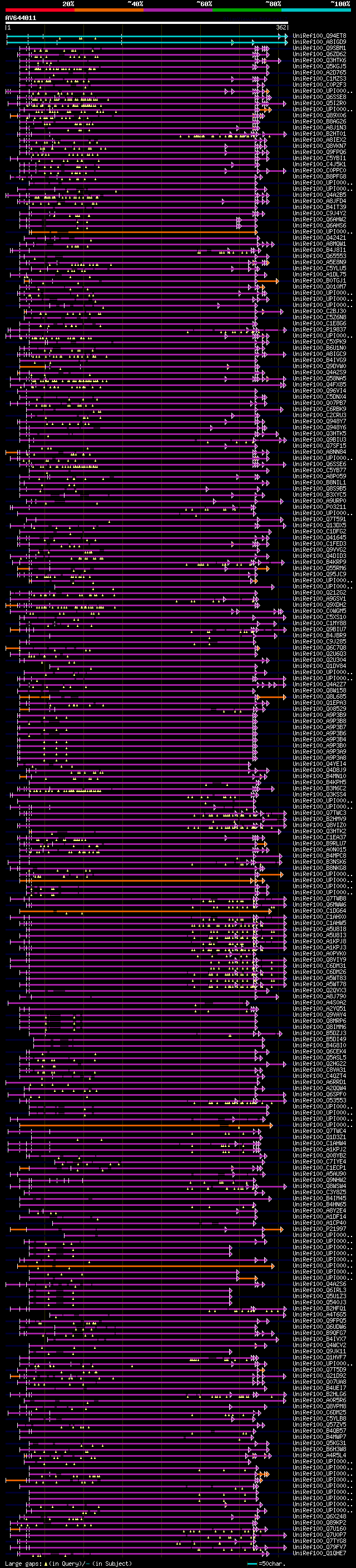
Task: Select hit label UniRef100_Q94ET8
Action: 319,36
